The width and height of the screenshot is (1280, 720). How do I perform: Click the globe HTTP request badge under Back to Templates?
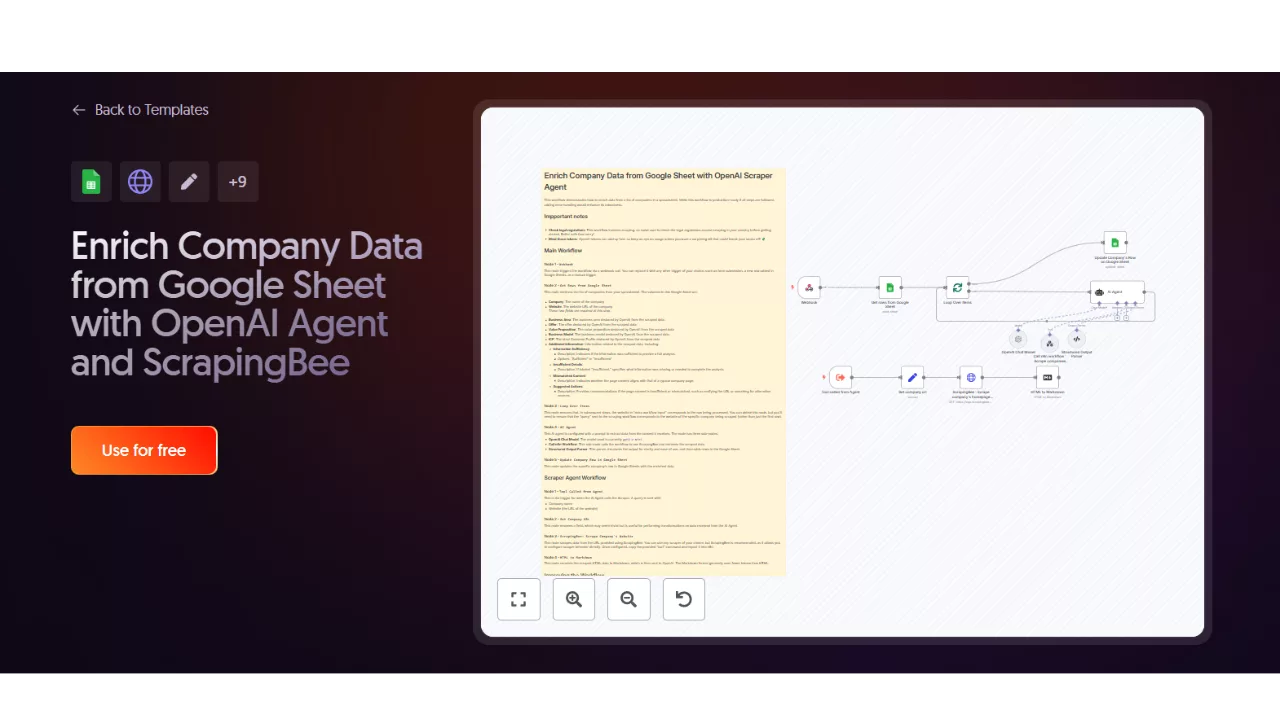pyautogui.click(x=140, y=182)
